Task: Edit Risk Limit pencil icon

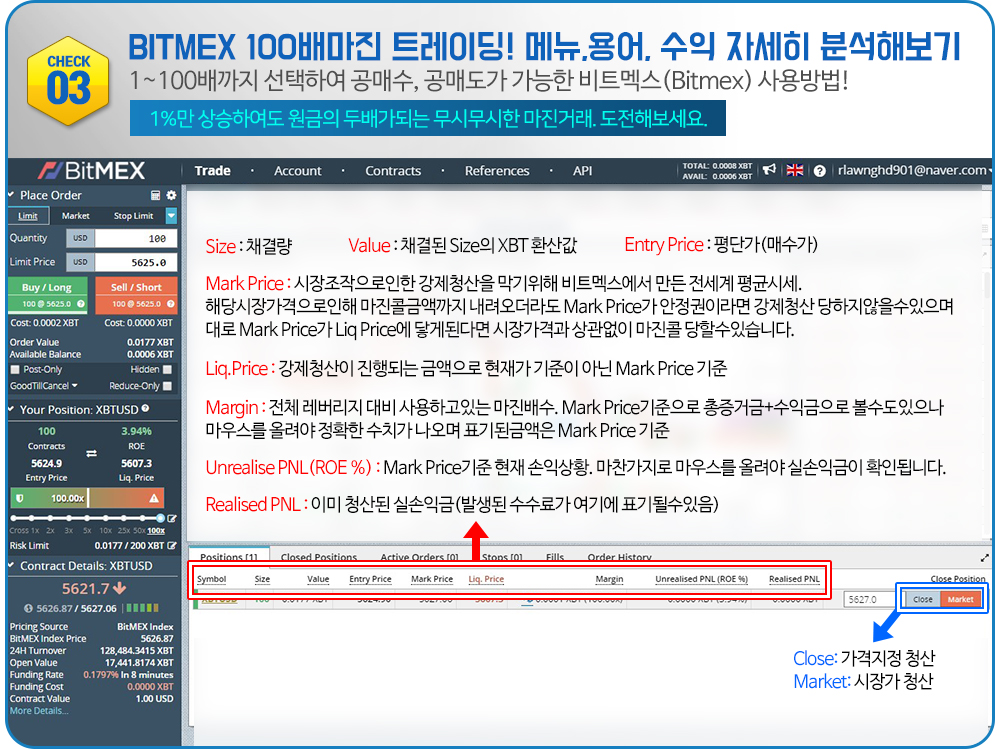Action: tap(172, 545)
